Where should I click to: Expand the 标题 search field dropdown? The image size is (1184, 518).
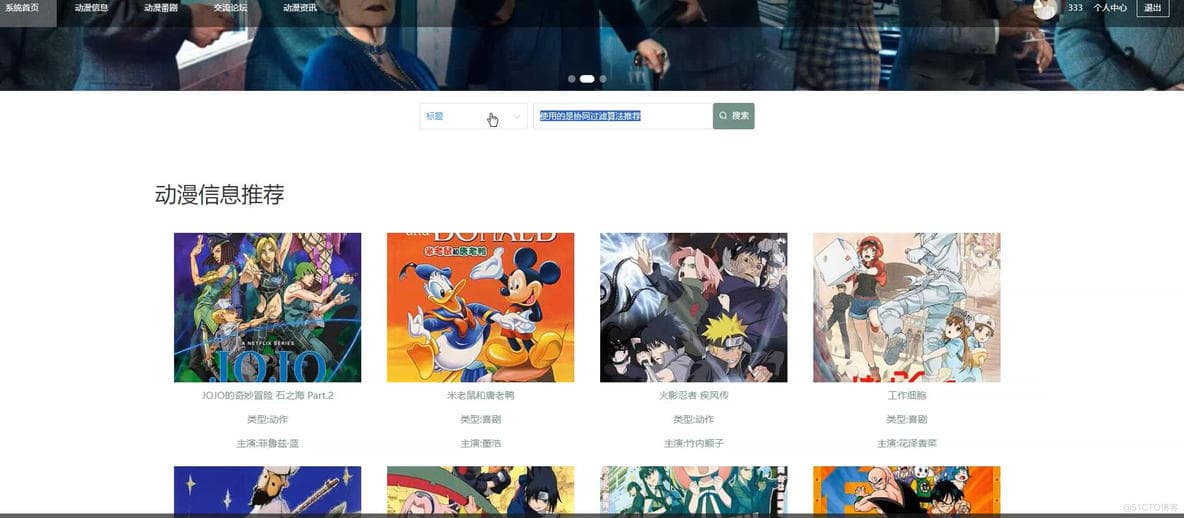click(473, 116)
